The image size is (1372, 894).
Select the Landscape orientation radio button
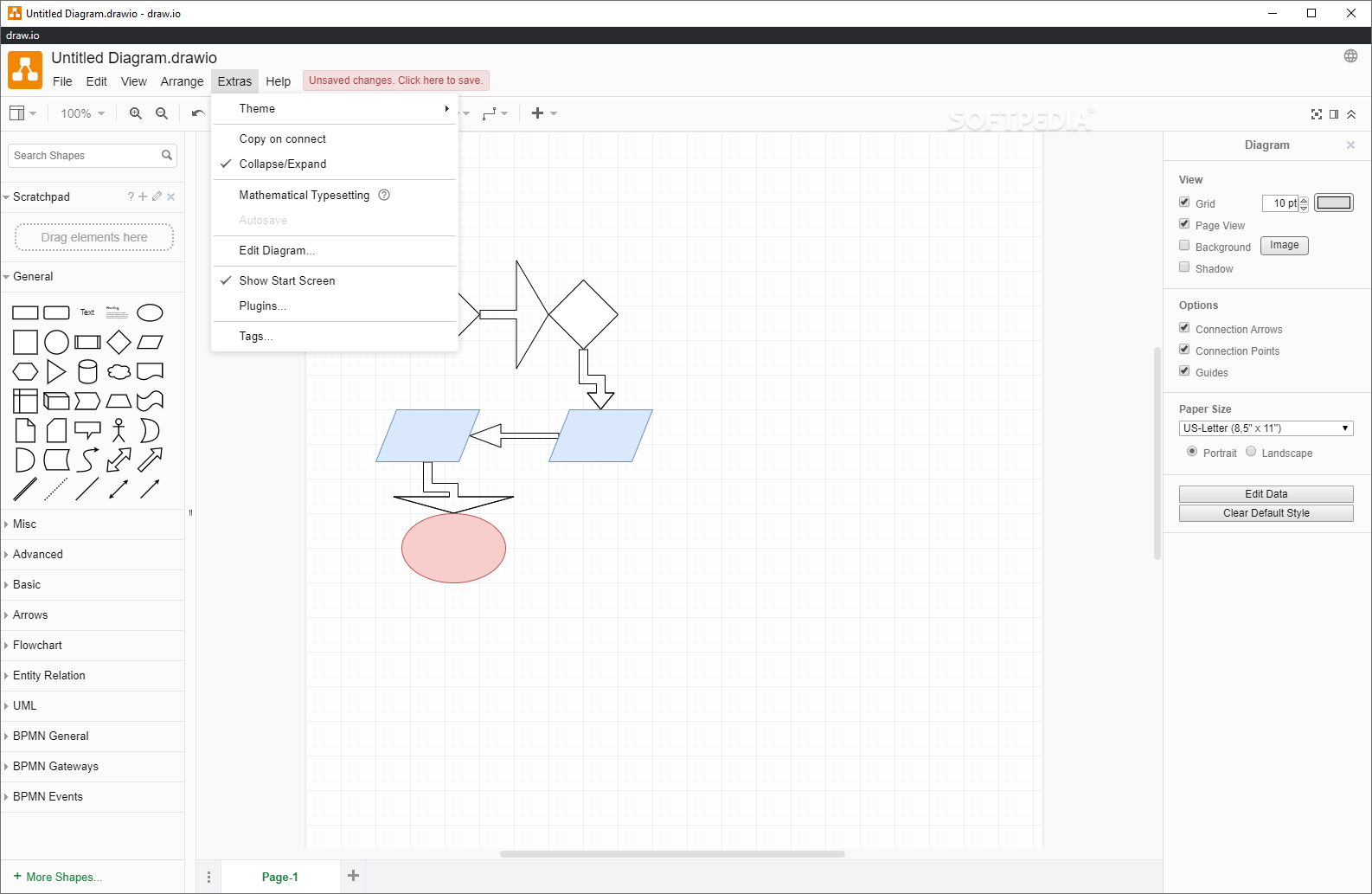pos(1251,452)
